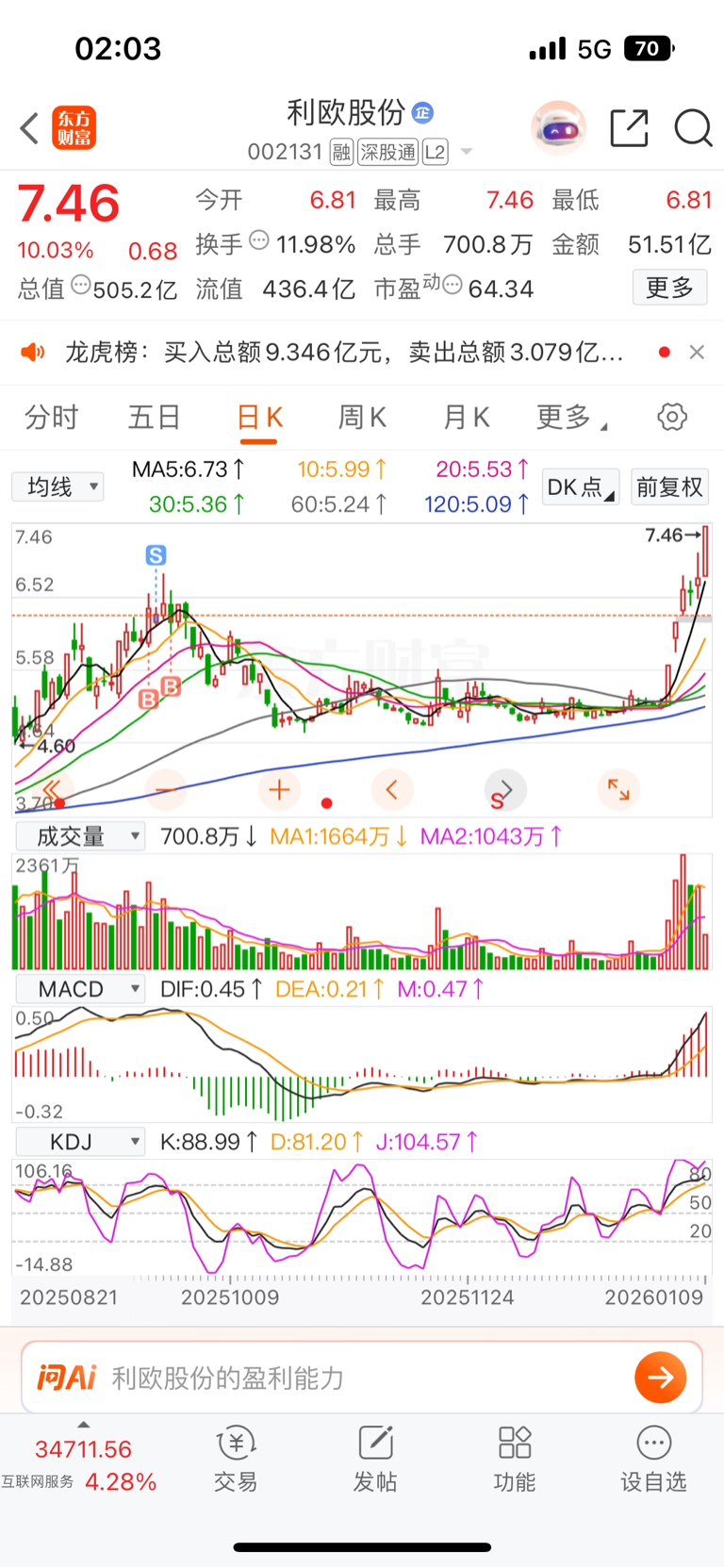
Task: Select the 日K tab
Action: (x=259, y=417)
